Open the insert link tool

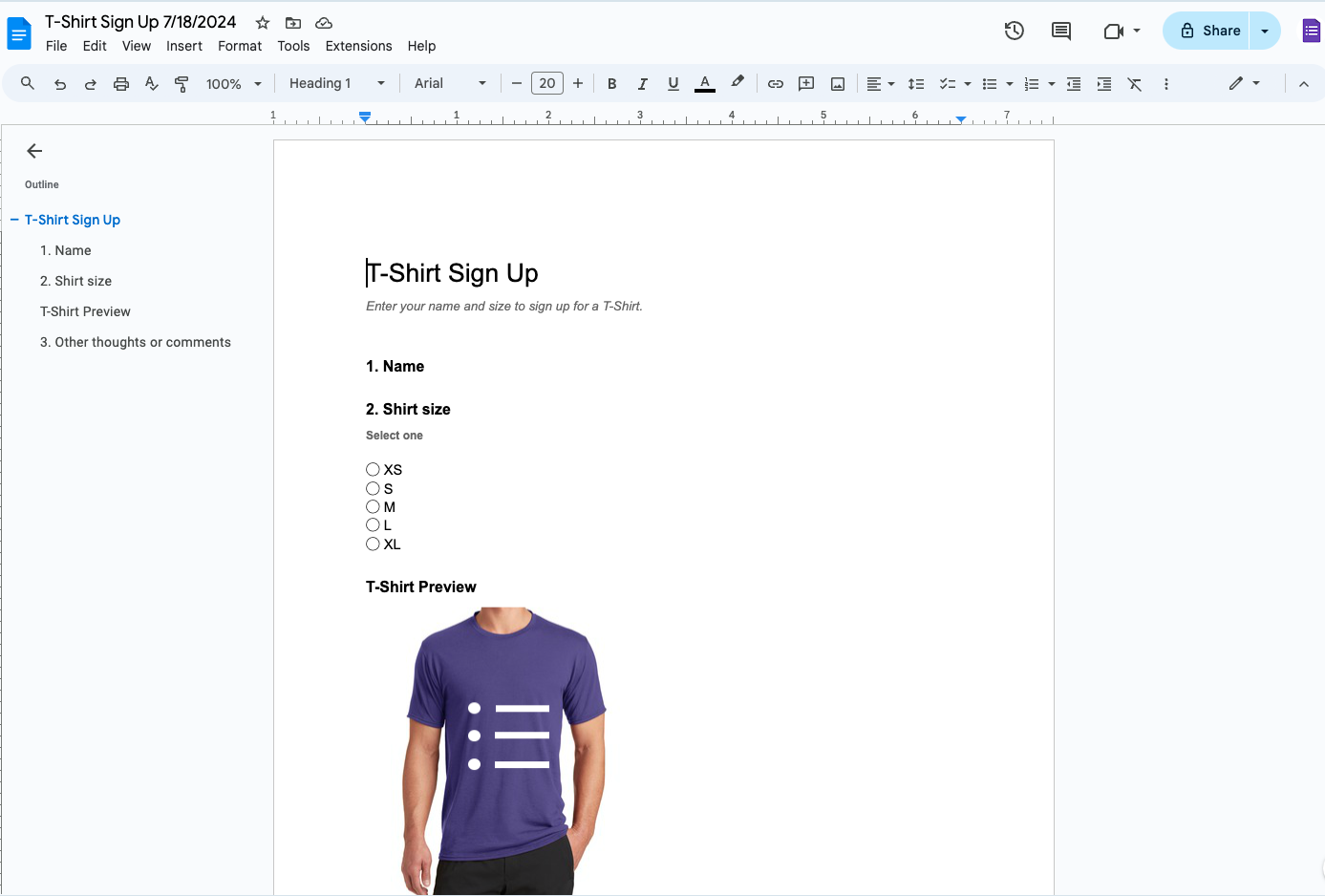[776, 83]
